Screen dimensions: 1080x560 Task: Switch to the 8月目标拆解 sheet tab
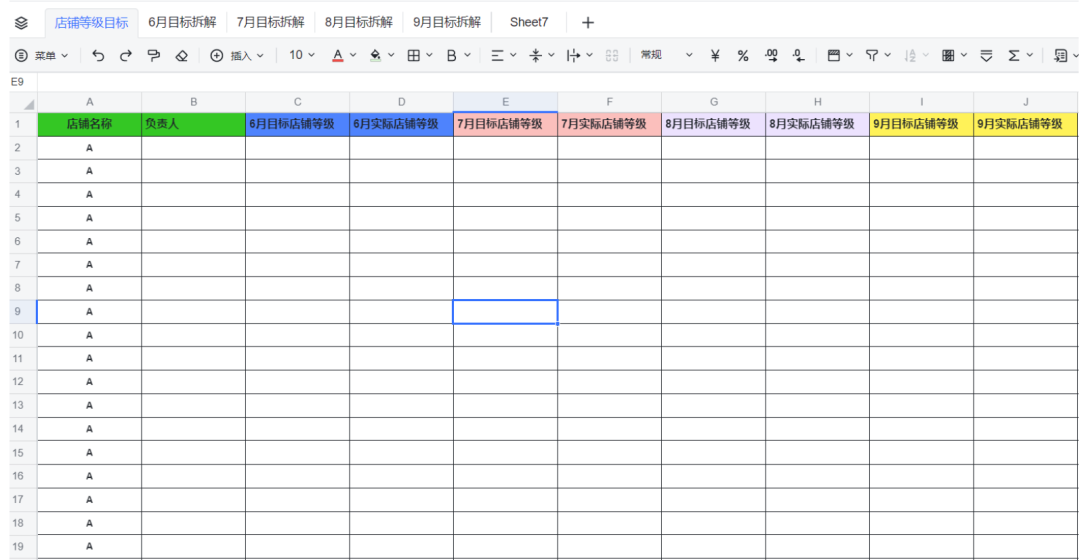pos(359,23)
